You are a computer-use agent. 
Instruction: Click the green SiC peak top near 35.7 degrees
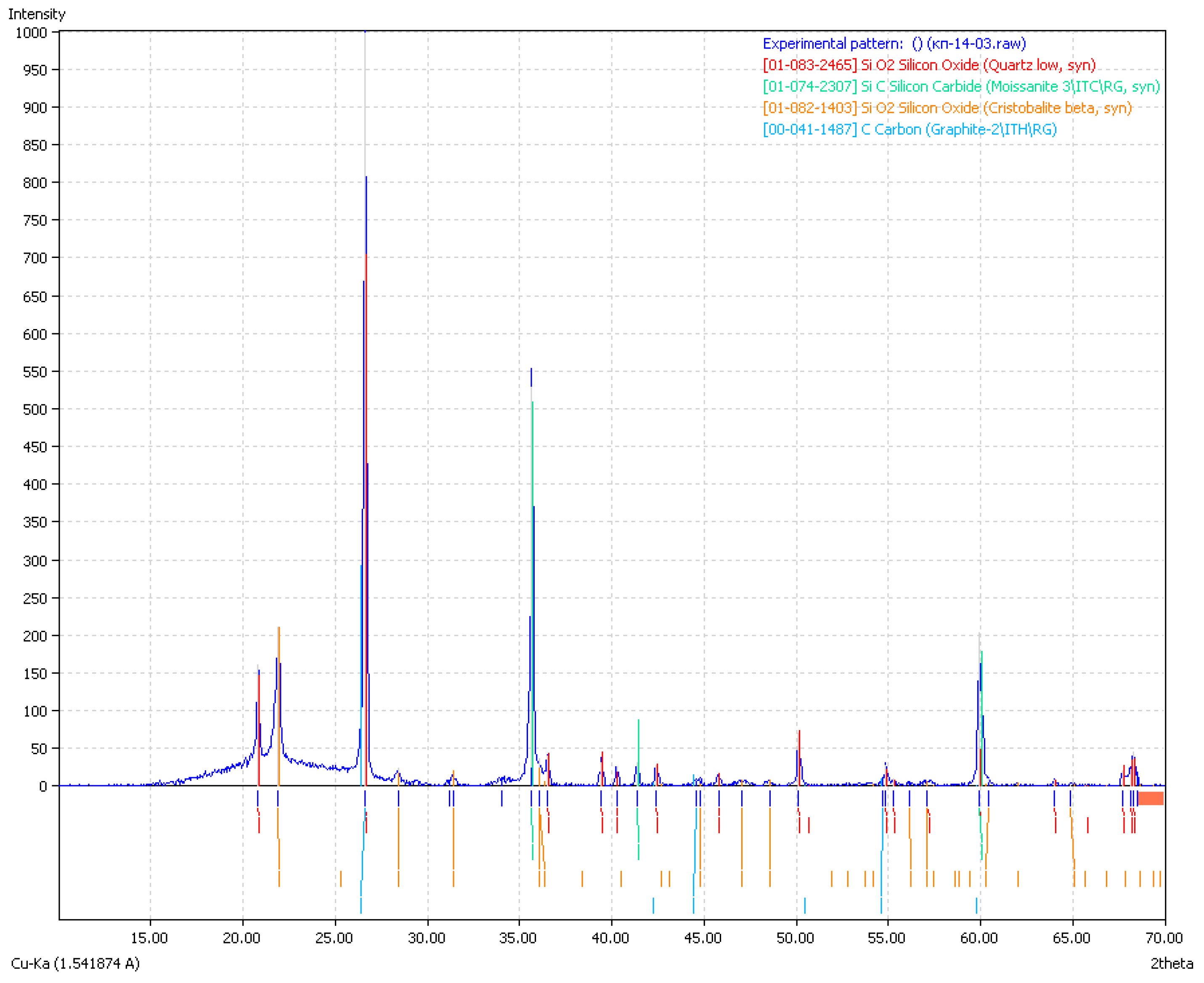tap(533, 404)
